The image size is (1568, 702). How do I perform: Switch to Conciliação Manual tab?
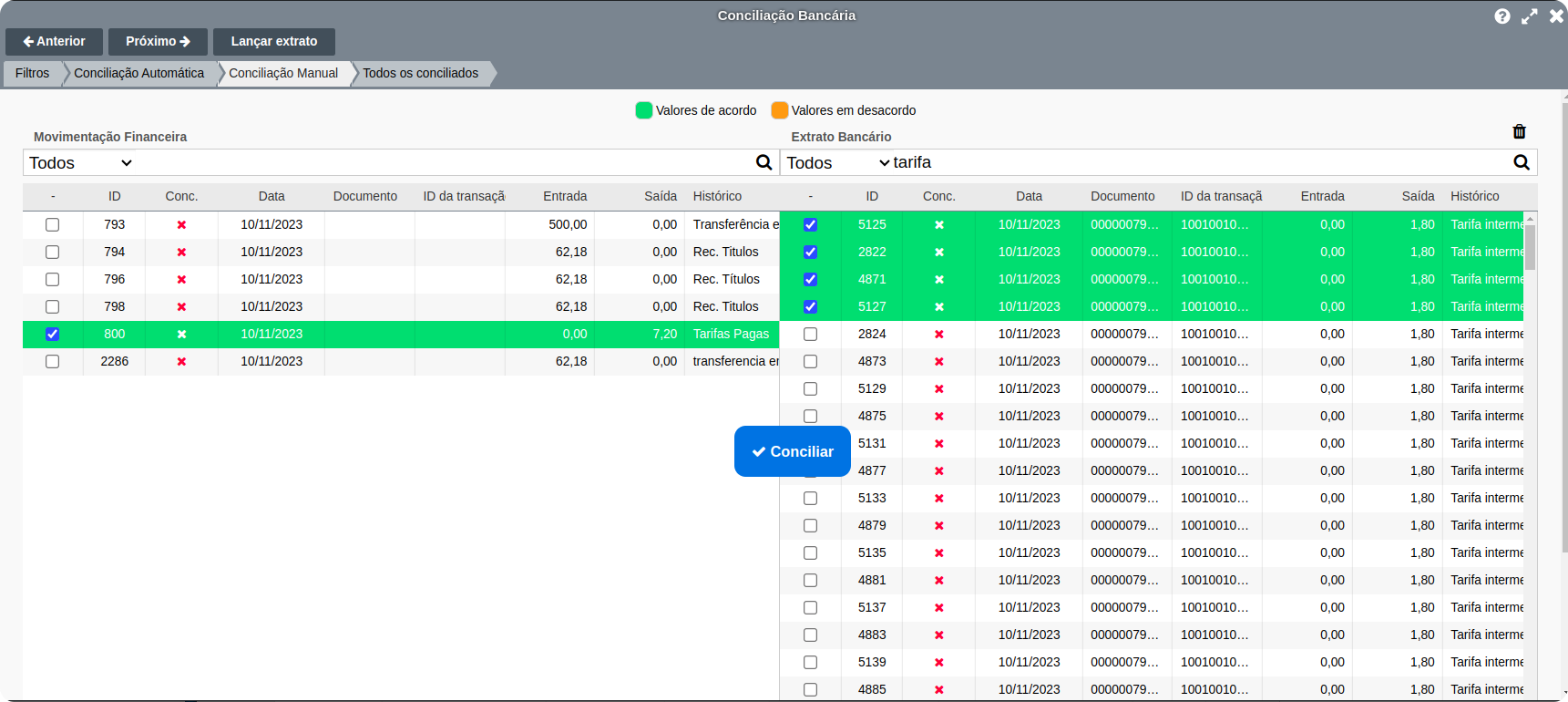click(x=283, y=73)
